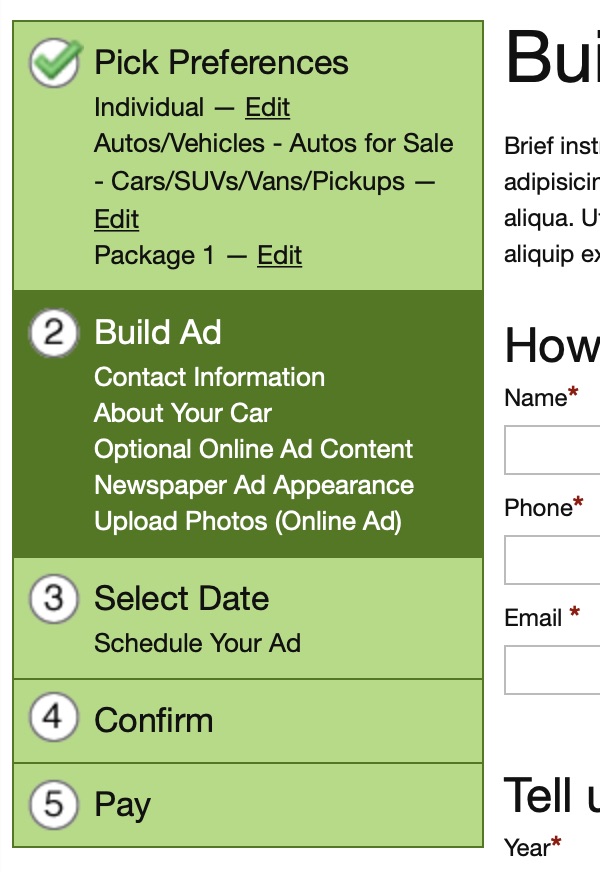Image resolution: width=600 pixels, height=872 pixels.
Task: Open Schedule Your Ad sub-step
Action: [x=197, y=643]
